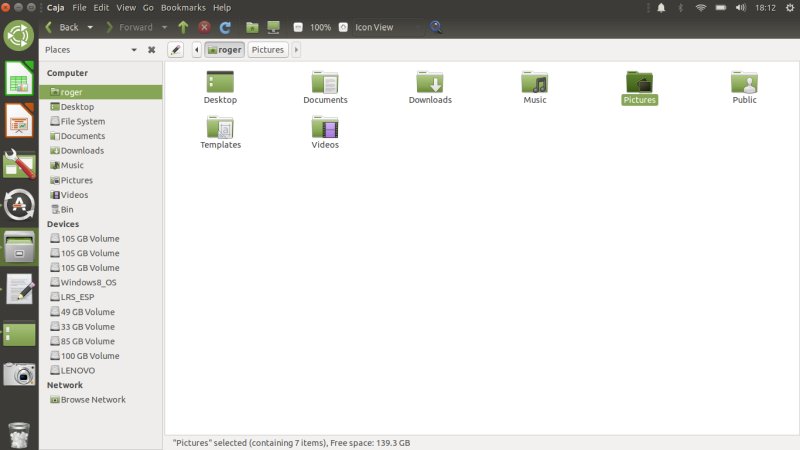
Task: Shift the path bar right with its arrow
Action: (x=296, y=49)
